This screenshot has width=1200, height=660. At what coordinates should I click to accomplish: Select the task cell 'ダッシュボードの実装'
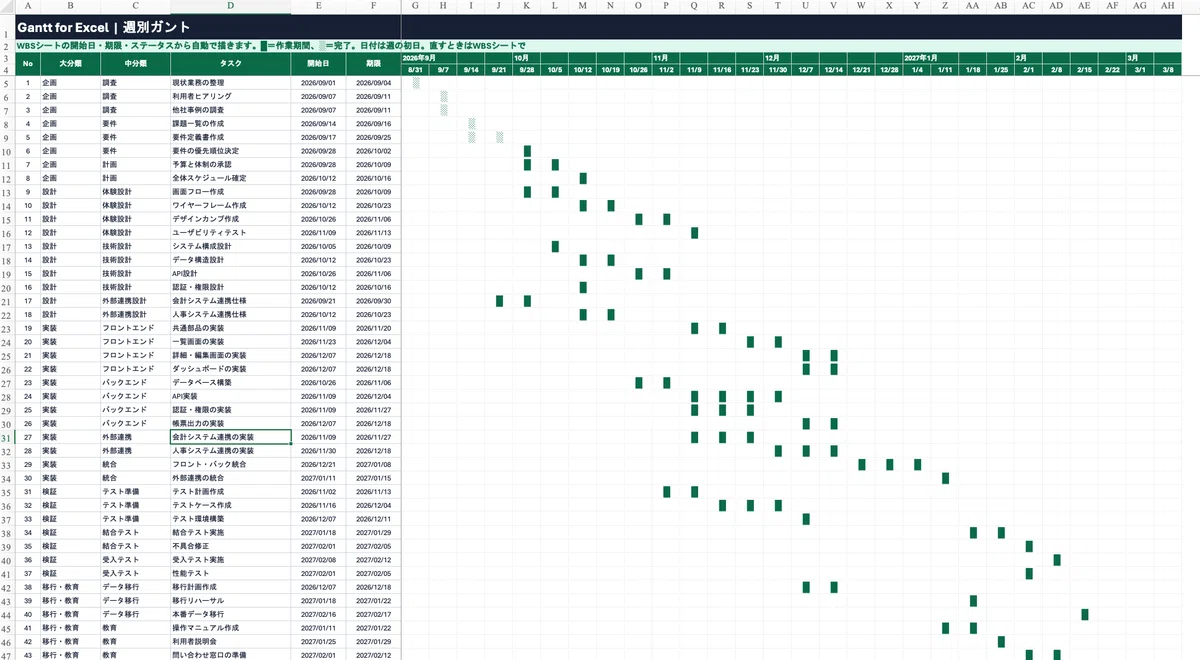coord(231,369)
